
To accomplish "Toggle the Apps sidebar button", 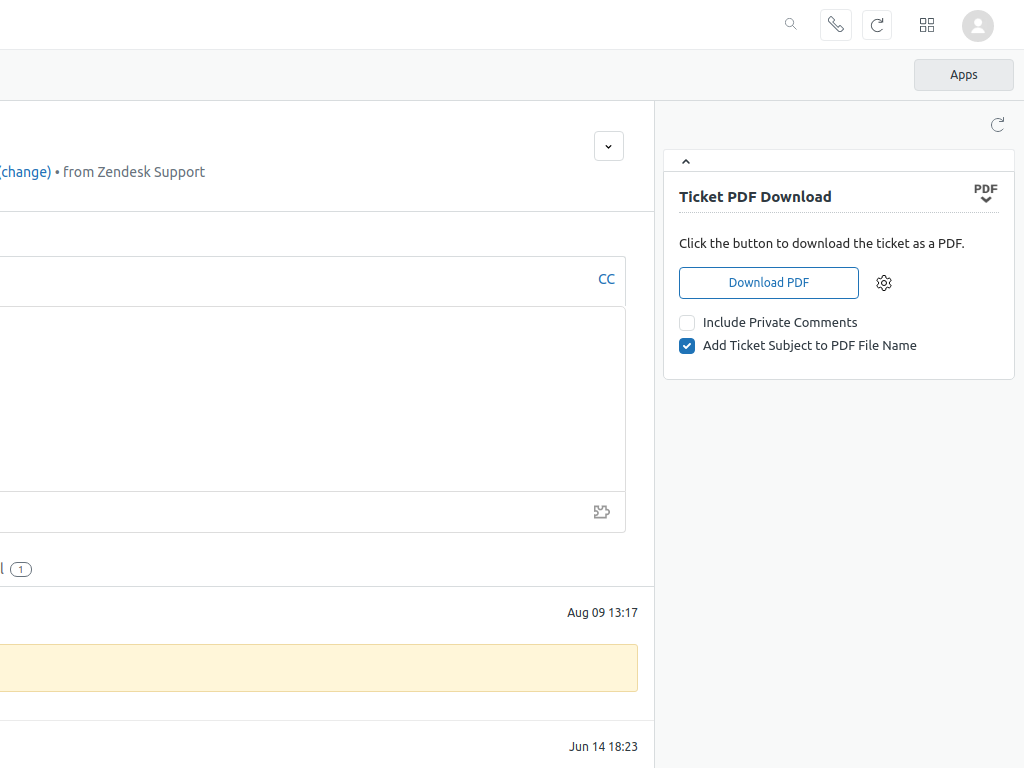I will pyautogui.click(x=963, y=75).
